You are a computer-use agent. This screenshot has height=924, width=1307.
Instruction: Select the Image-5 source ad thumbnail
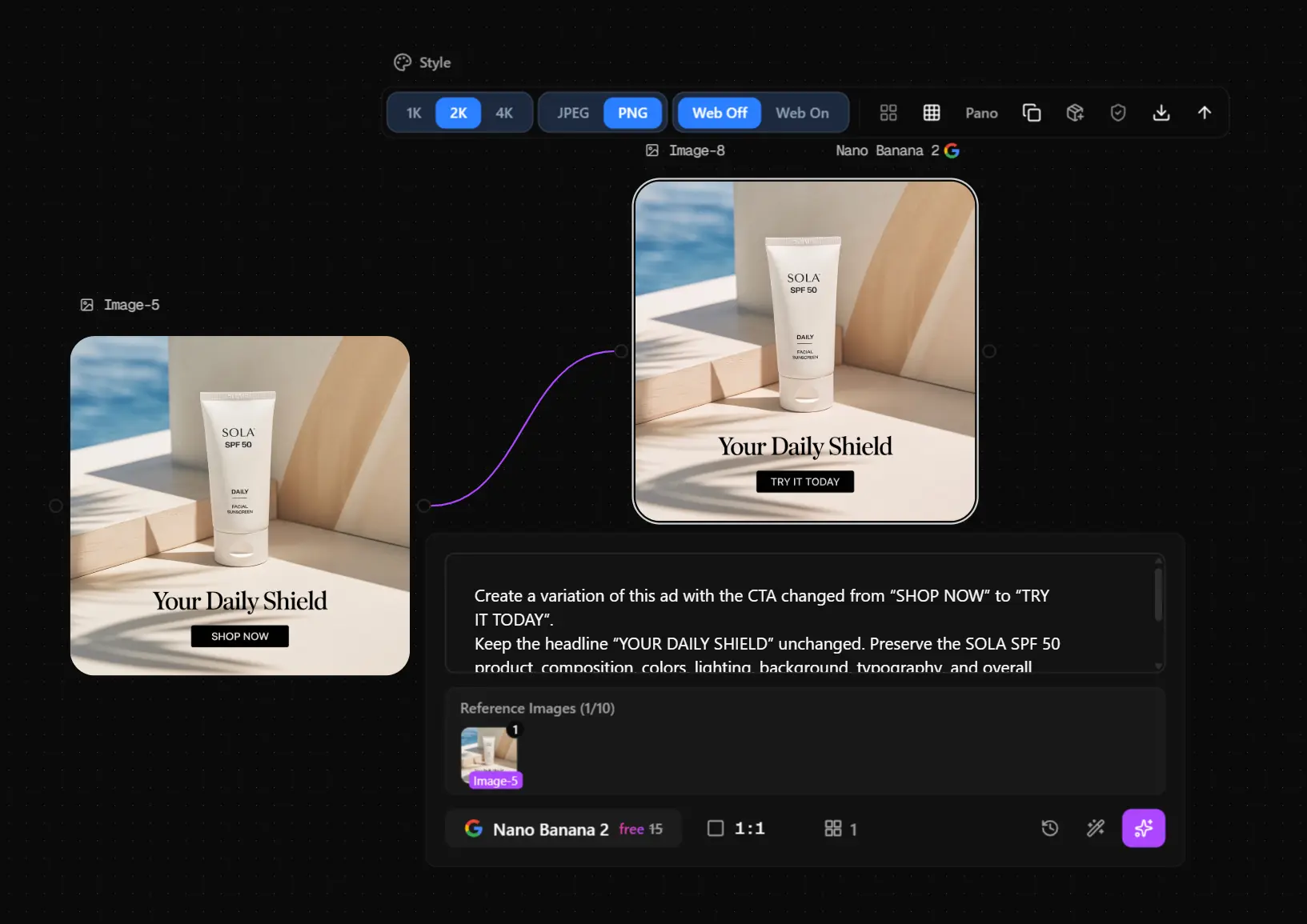[x=240, y=506]
